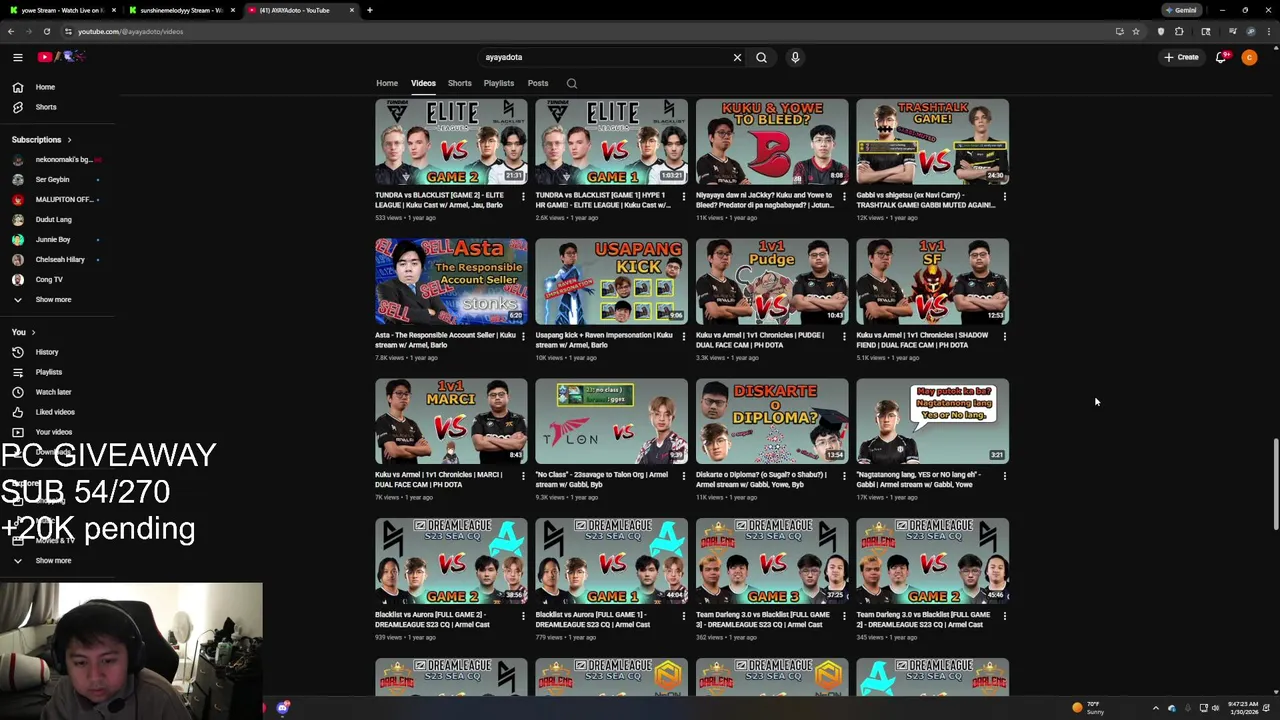Reload the page
The width and height of the screenshot is (1280, 720).
[x=46, y=31]
